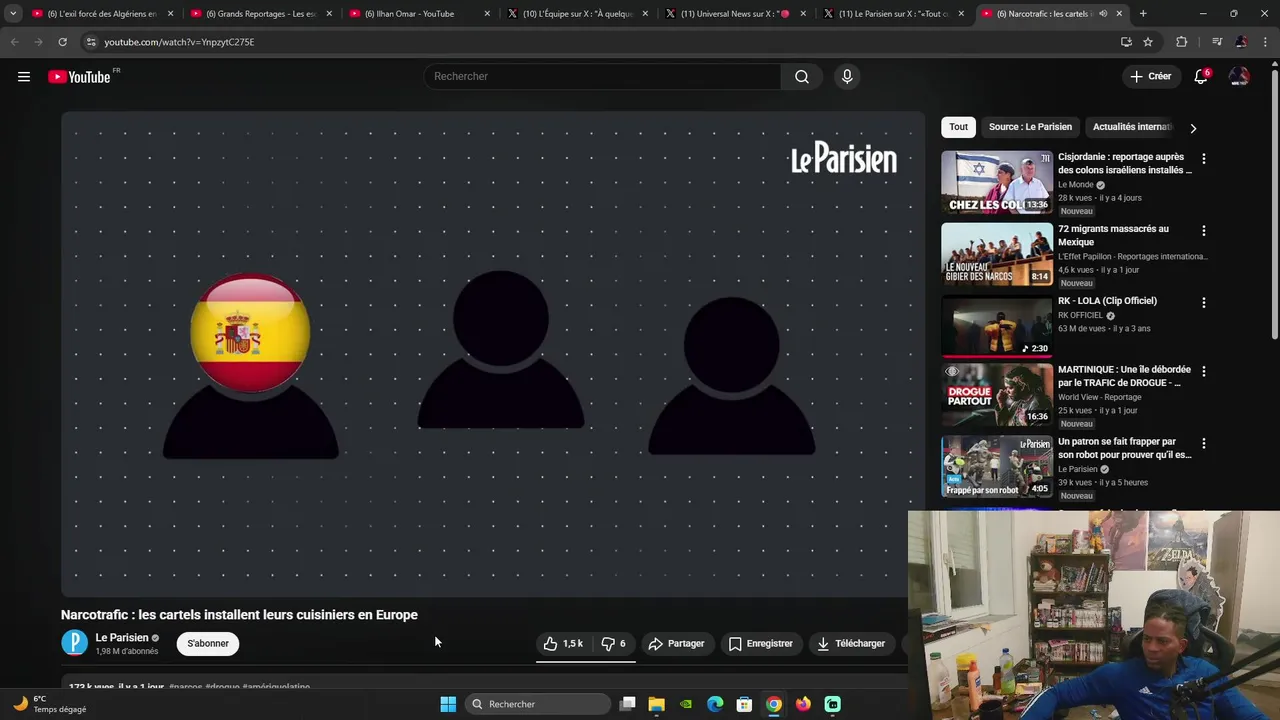
Task: Open the account avatar menu
Action: click(x=1239, y=77)
